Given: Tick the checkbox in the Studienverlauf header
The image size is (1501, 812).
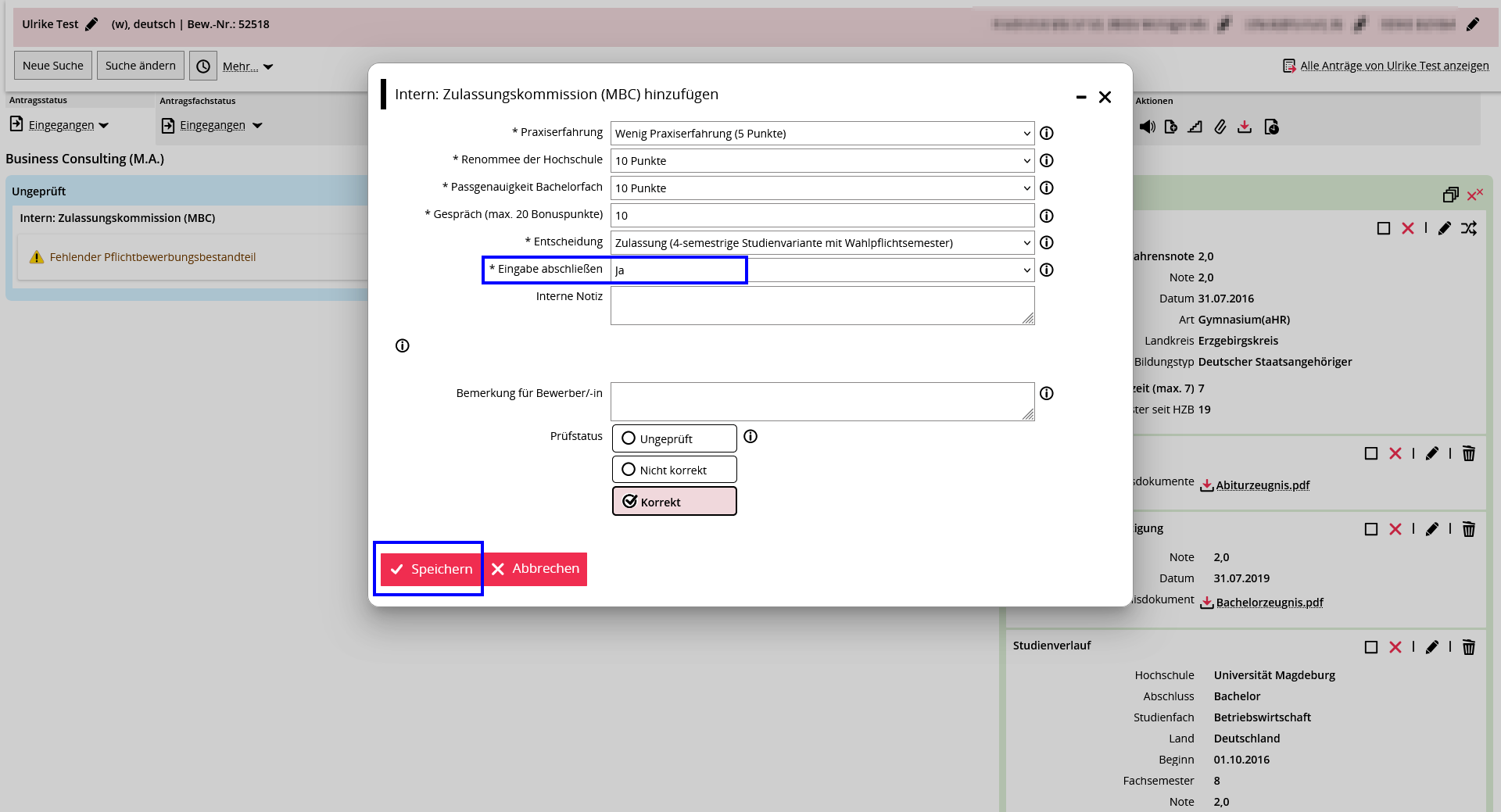Looking at the screenshot, I should [1370, 647].
